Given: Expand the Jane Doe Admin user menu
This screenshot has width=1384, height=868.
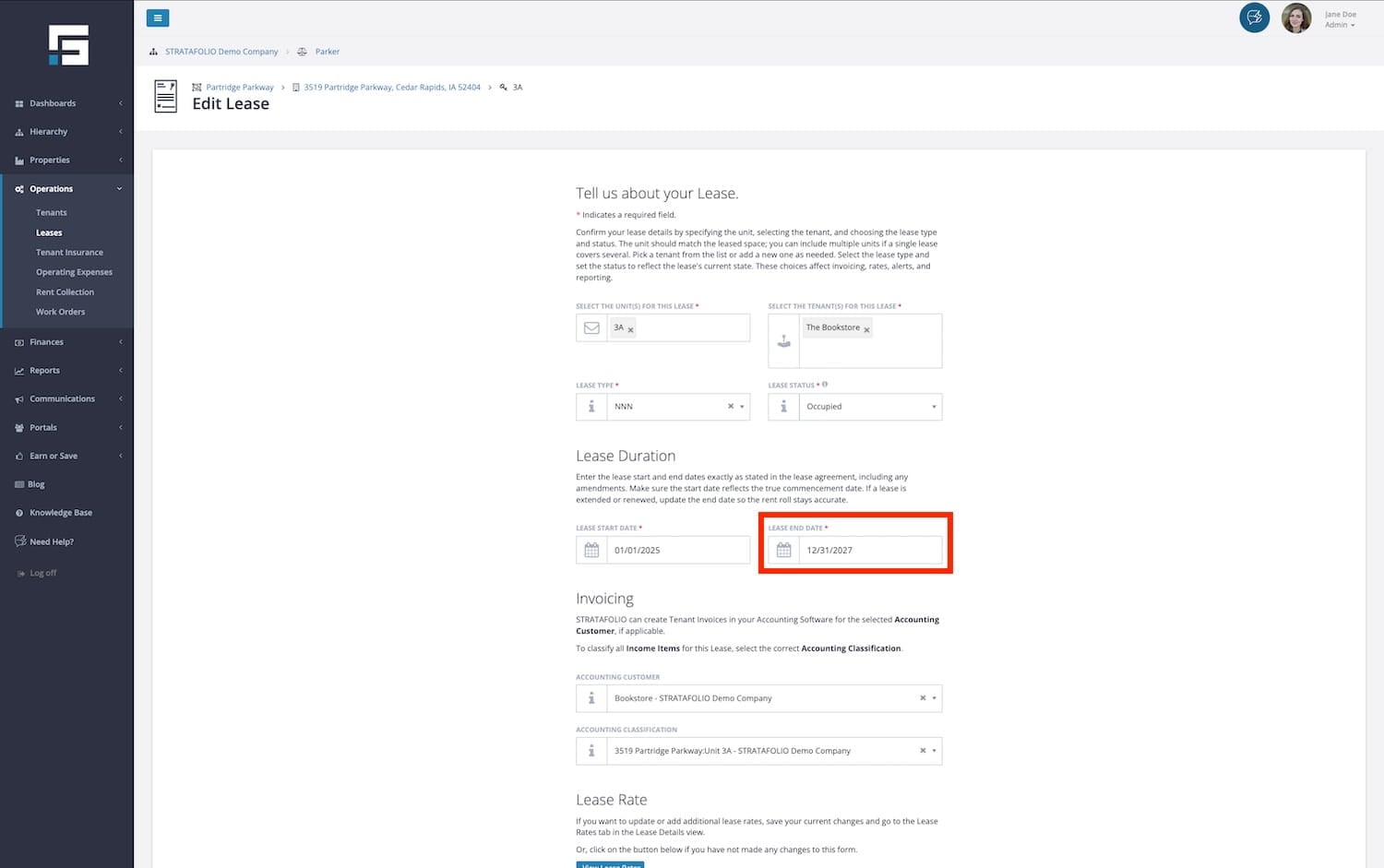Looking at the screenshot, I should (1340, 19).
